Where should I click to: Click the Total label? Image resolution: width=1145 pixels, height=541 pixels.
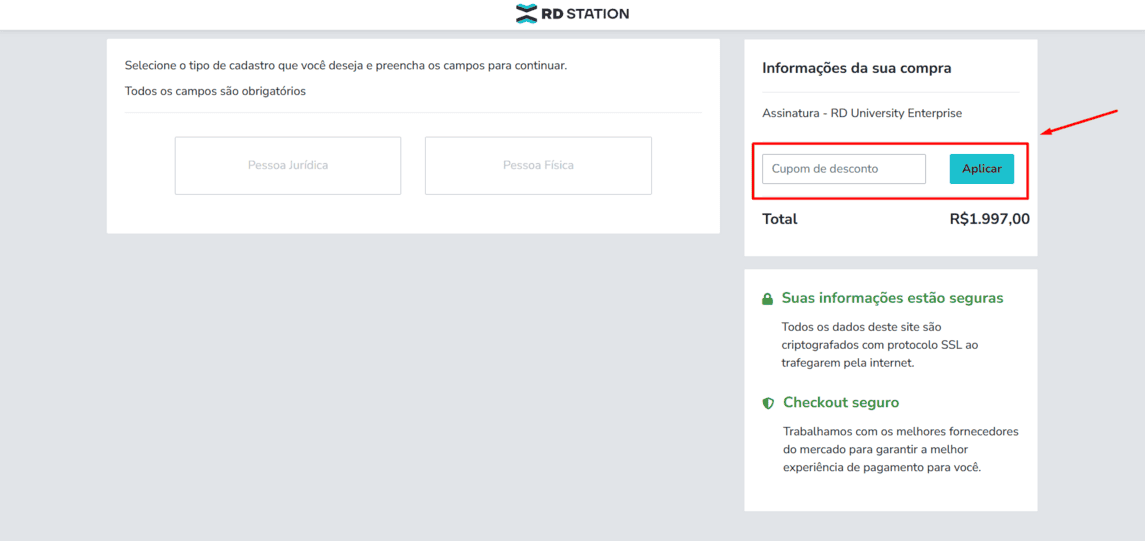coord(780,219)
